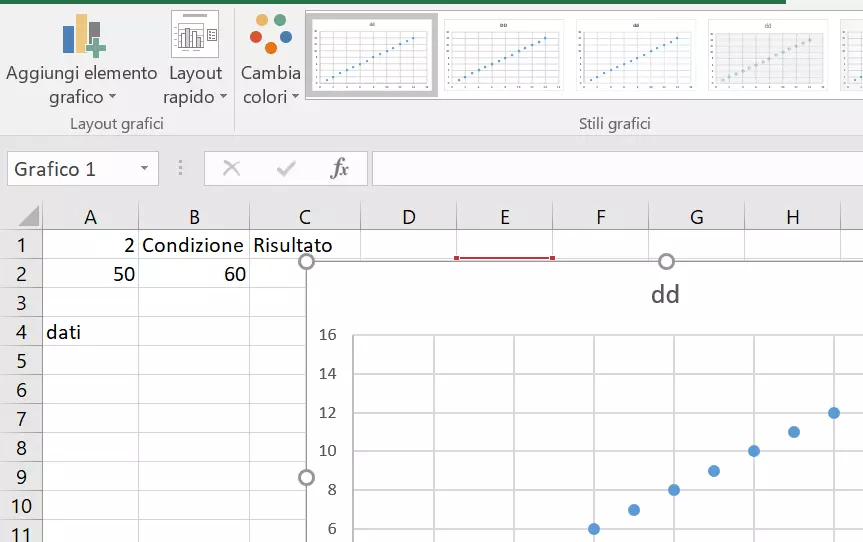Expand the Grafico 1 name box dropdown
Viewport: 863px width, 542px height.
[x=145, y=169]
